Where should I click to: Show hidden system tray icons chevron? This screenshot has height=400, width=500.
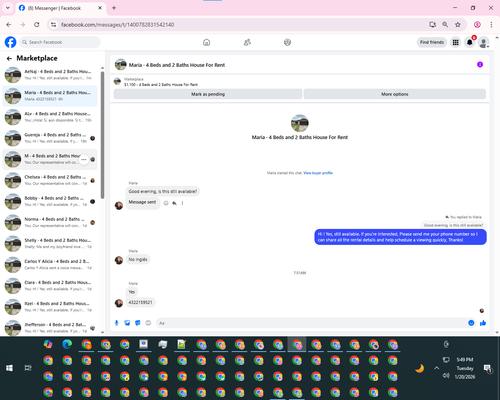tap(436, 368)
